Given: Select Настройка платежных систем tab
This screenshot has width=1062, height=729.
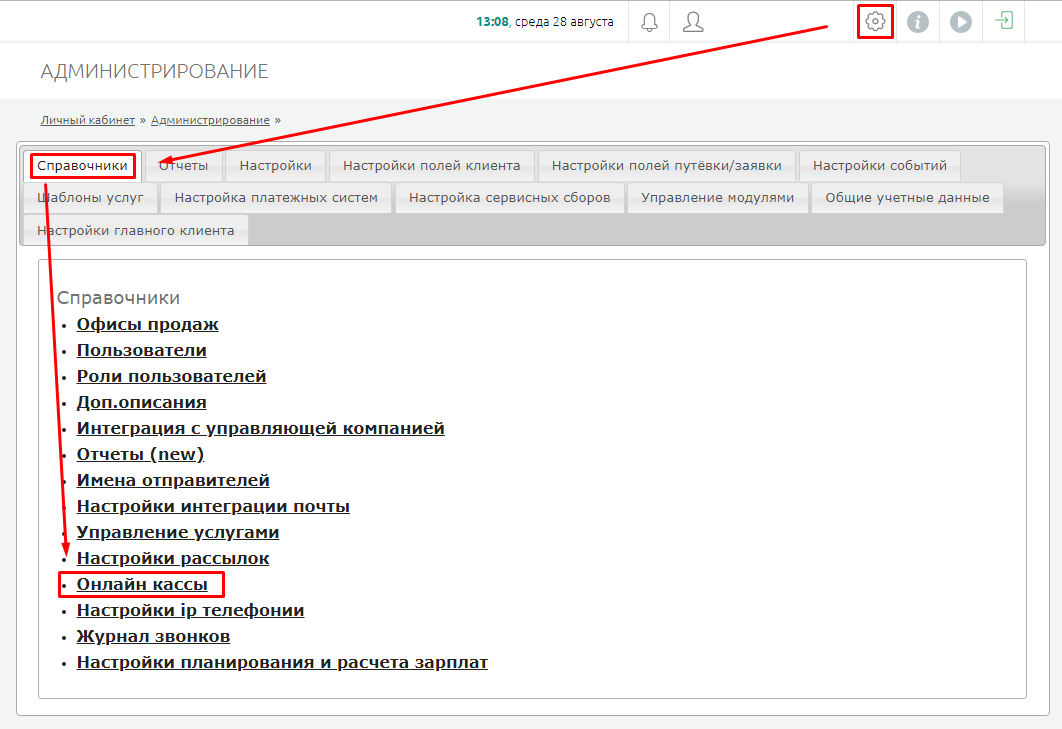Looking at the screenshot, I should click(x=276, y=198).
